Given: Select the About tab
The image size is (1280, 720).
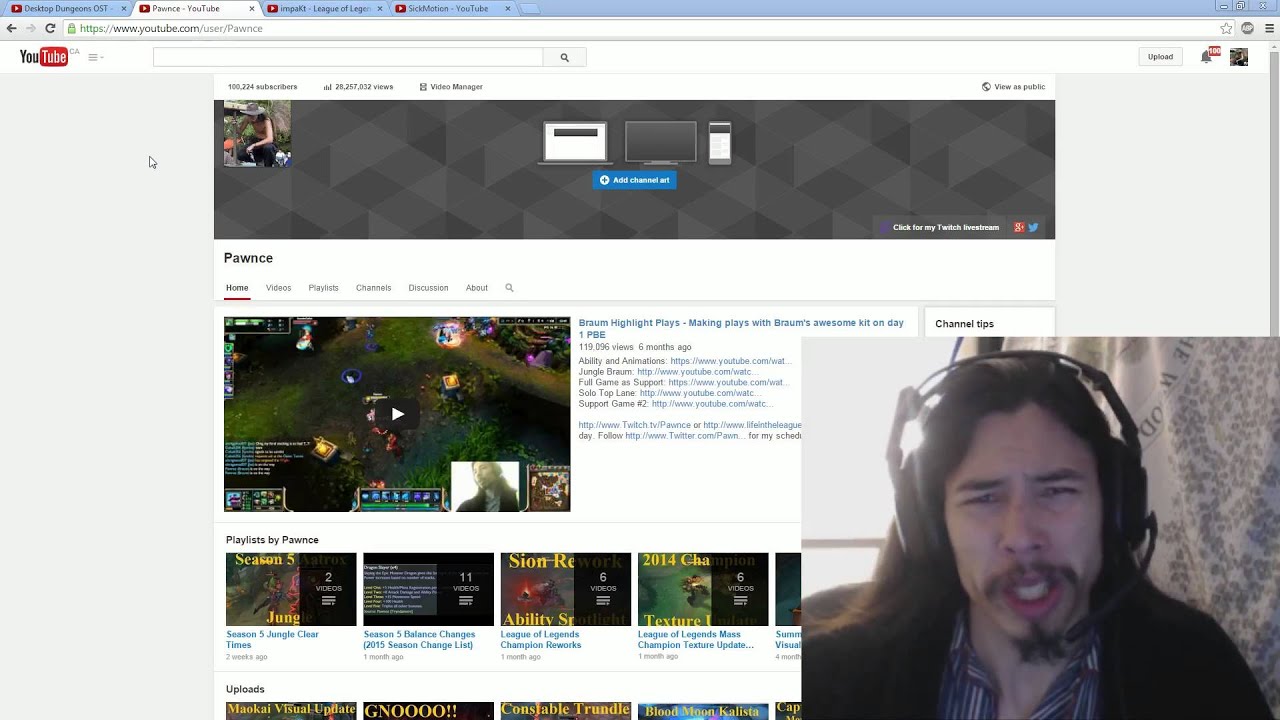Looking at the screenshot, I should [477, 288].
